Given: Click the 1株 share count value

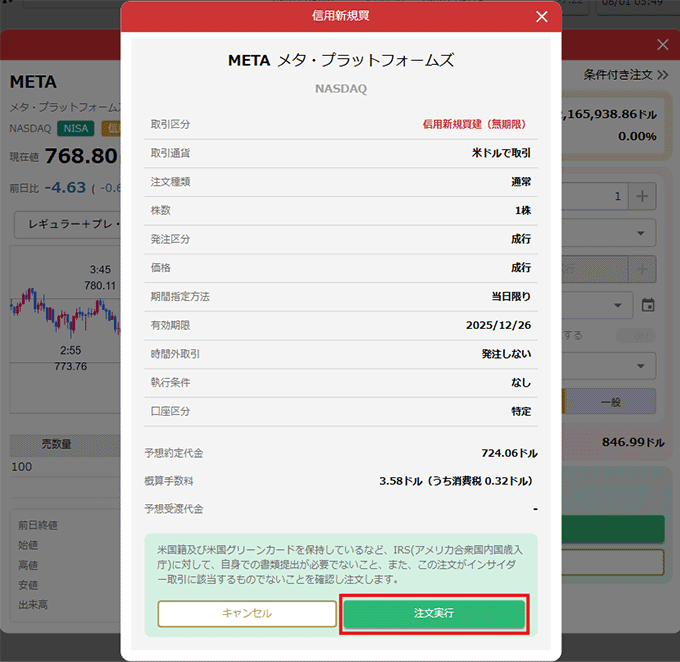Looking at the screenshot, I should pos(523,210).
